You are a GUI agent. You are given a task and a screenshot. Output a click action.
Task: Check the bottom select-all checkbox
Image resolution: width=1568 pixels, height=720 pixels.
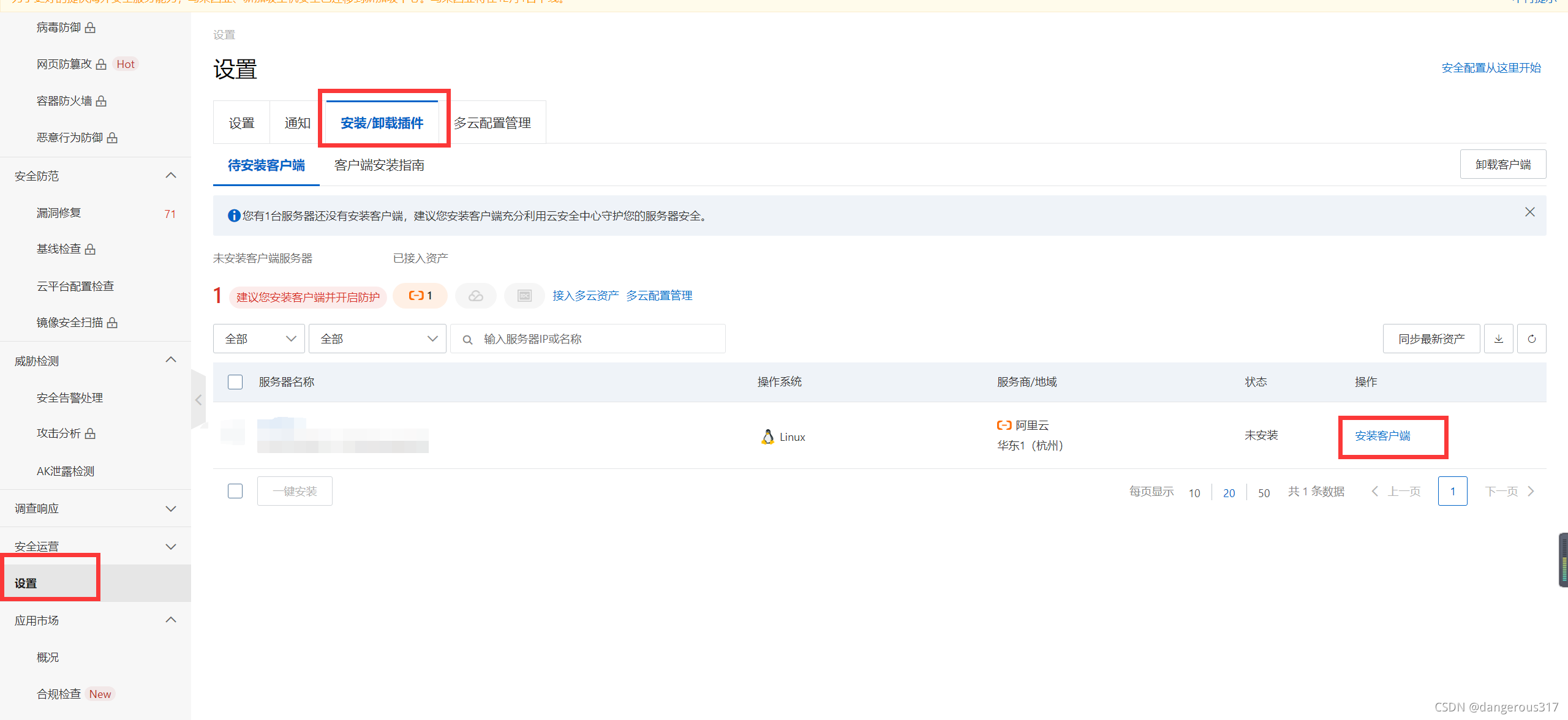[x=235, y=491]
